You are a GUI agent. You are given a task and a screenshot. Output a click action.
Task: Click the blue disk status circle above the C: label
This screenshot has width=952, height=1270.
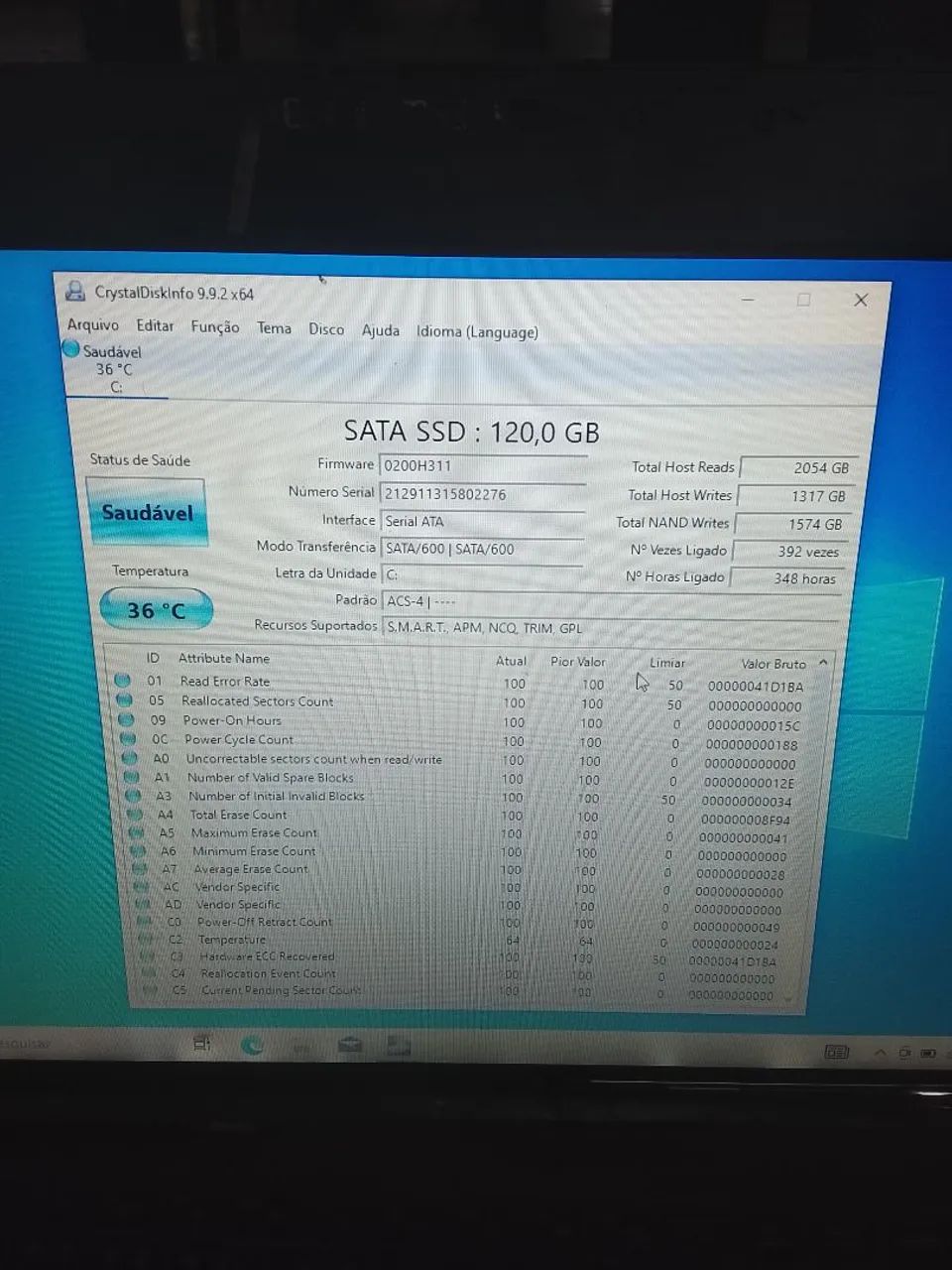coord(71,349)
